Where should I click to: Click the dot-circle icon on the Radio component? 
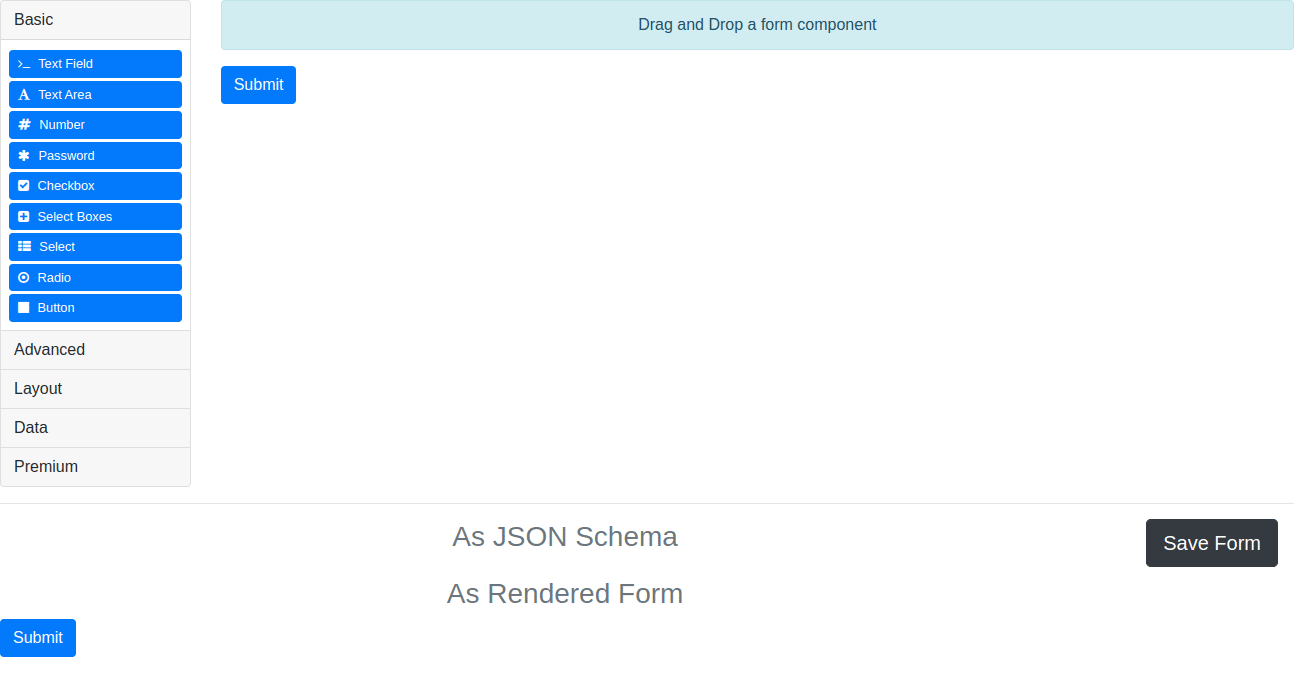pos(23,277)
